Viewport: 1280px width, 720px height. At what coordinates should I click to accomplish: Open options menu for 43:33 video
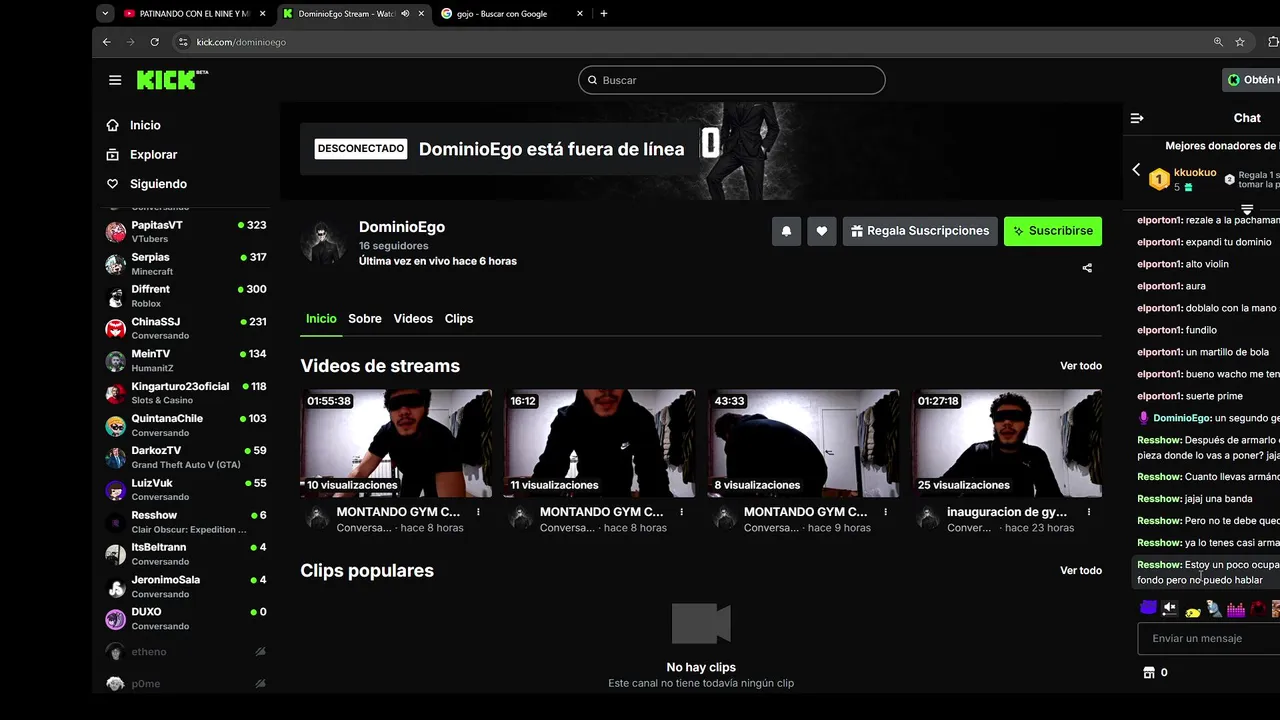[885, 512]
